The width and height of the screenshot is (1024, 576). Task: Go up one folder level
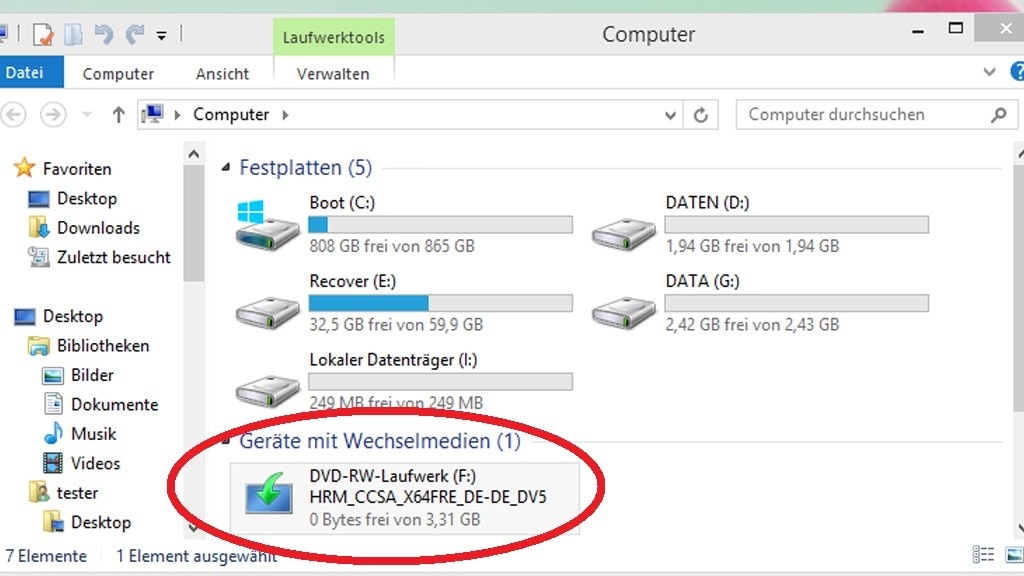[x=118, y=115]
